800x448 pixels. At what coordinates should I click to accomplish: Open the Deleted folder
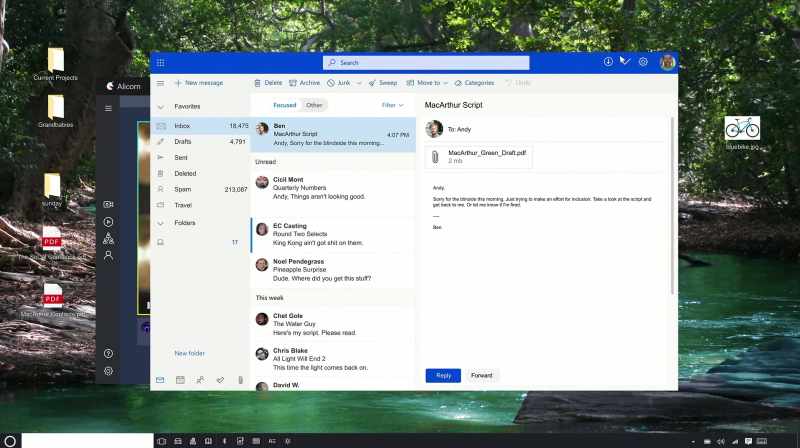201,173
